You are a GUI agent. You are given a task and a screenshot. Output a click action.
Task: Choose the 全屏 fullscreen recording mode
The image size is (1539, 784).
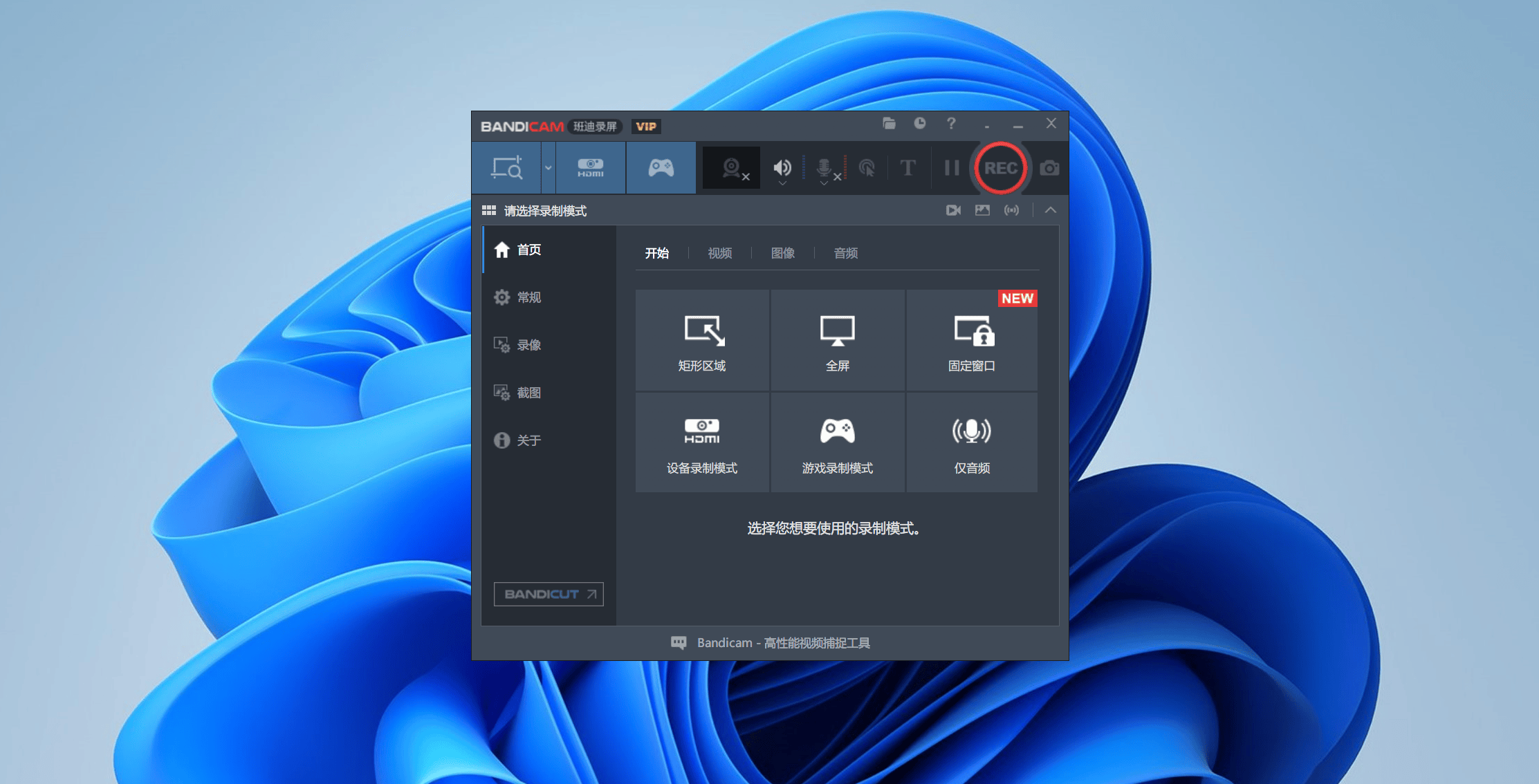[x=838, y=340]
